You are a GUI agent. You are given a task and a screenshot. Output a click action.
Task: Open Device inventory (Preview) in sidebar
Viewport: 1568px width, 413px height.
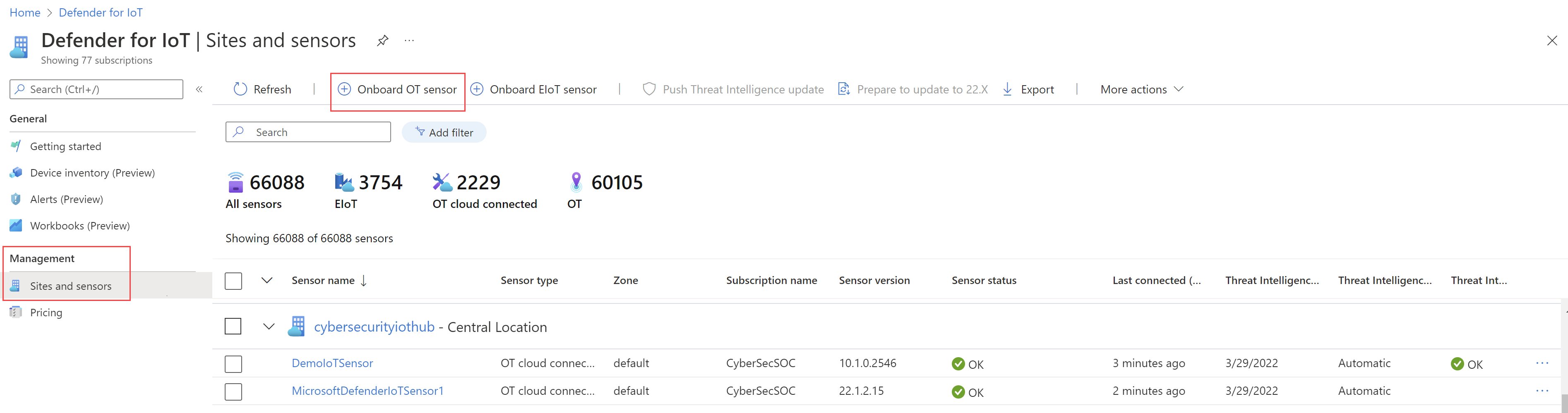point(92,173)
